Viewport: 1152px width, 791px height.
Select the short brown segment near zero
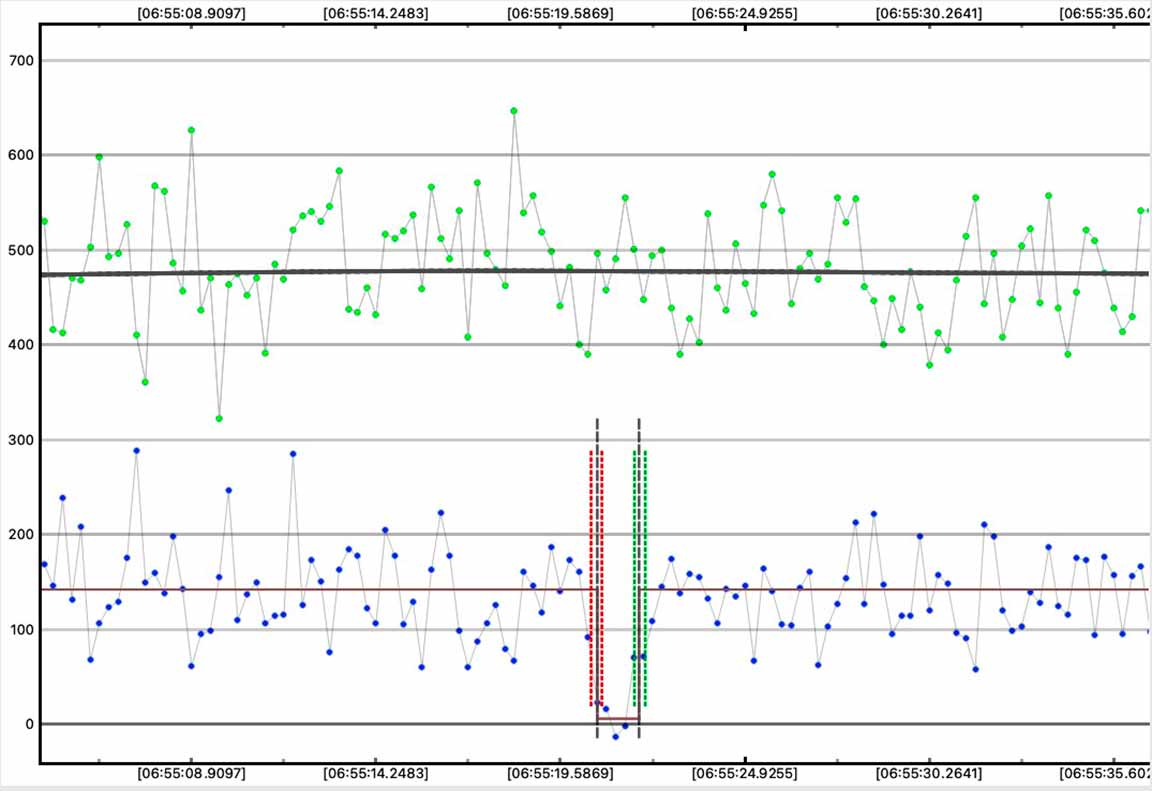click(618, 719)
